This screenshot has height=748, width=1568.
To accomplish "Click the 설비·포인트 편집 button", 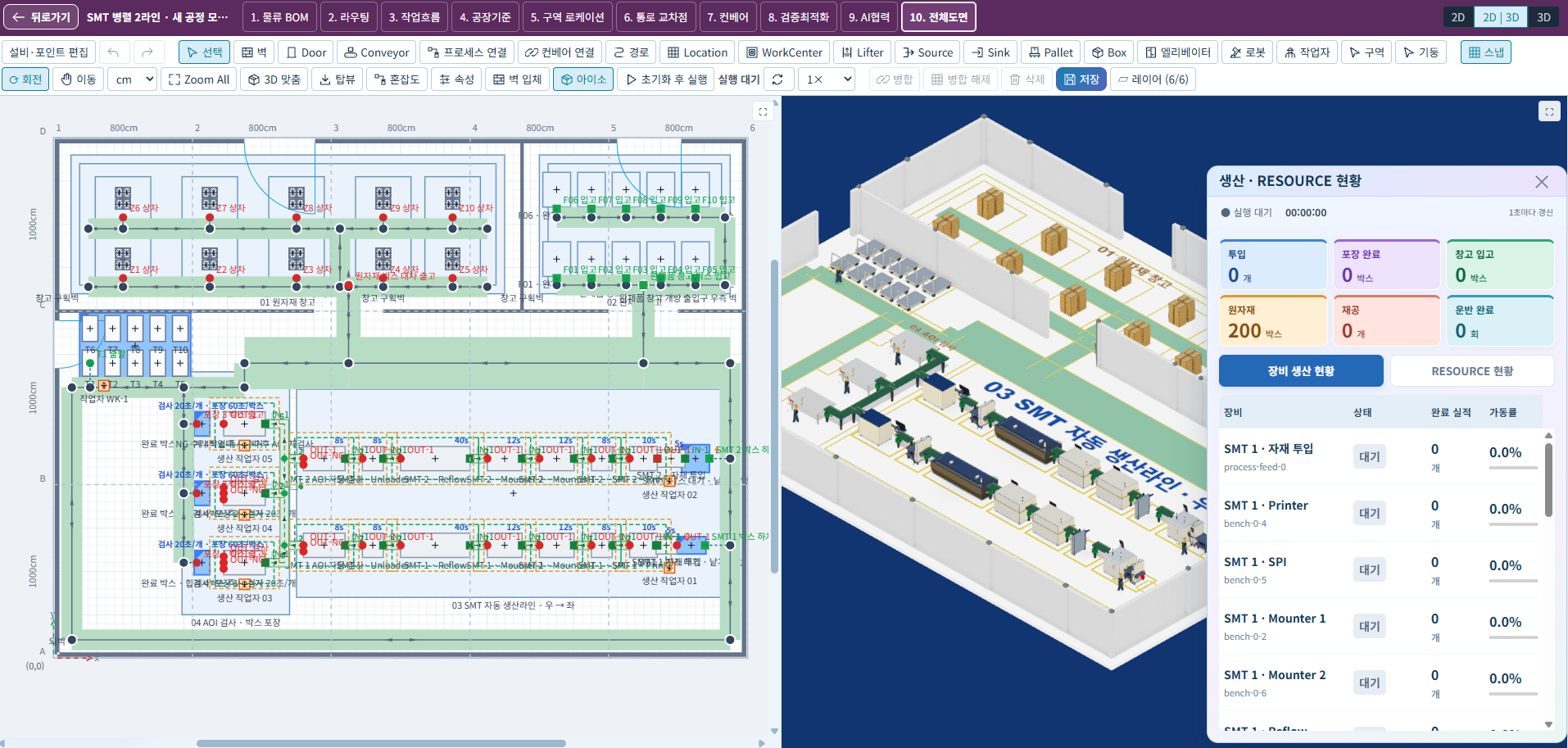I will [49, 52].
